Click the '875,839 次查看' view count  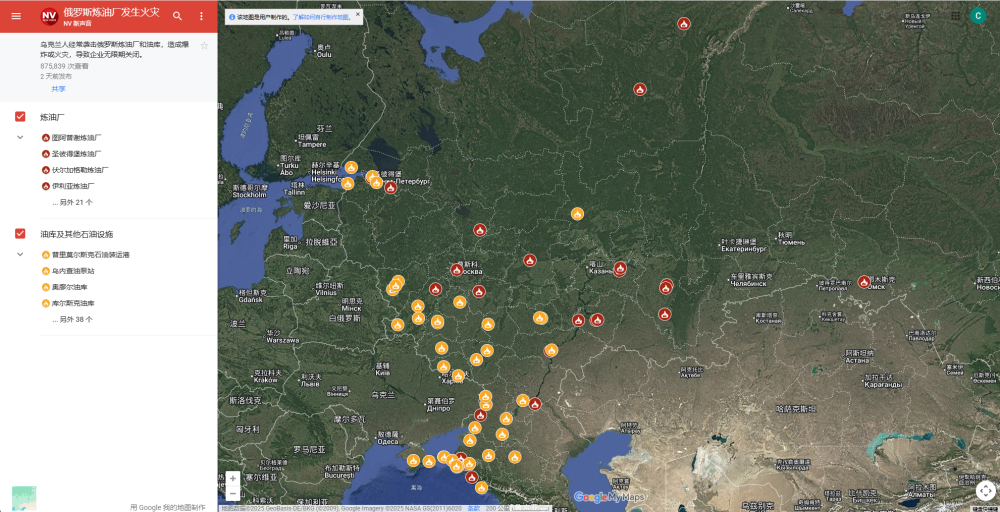click(65, 66)
